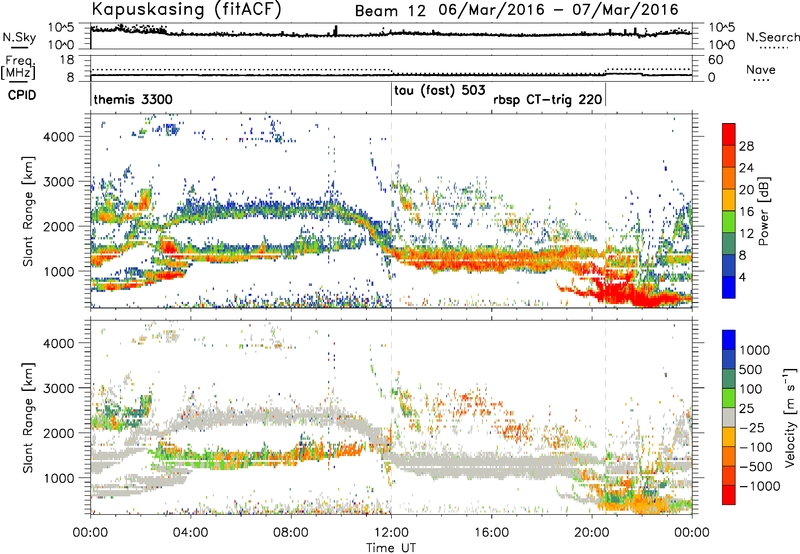
Task: Click the gray −25 to 25 segment of the Velocity bar
Action: point(729,417)
